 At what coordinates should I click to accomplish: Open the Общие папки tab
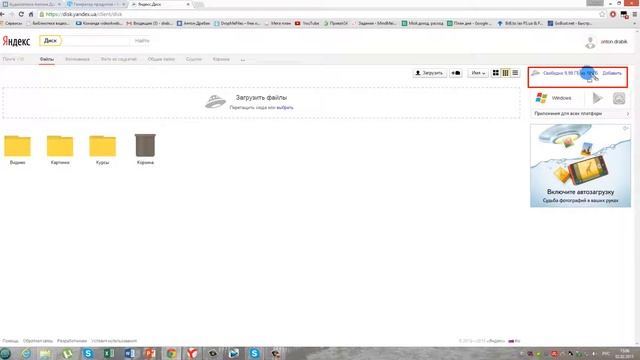click(161, 59)
